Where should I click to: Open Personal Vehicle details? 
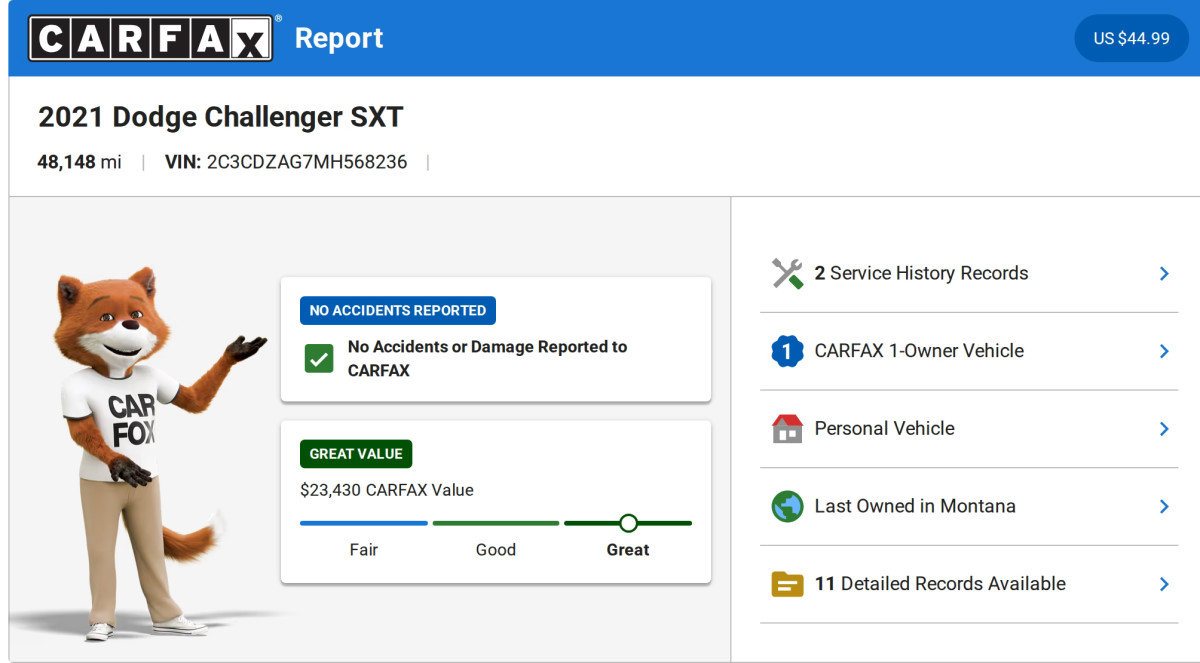[969, 428]
